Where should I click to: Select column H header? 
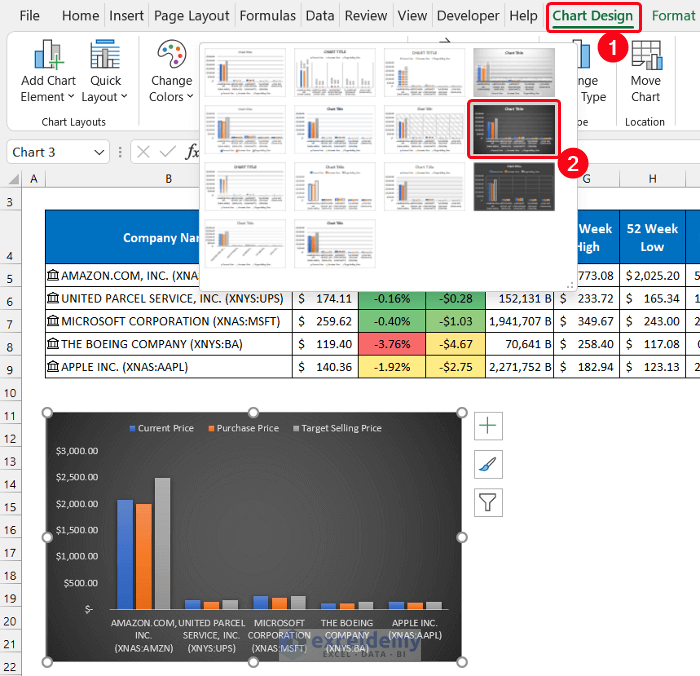coord(652,179)
